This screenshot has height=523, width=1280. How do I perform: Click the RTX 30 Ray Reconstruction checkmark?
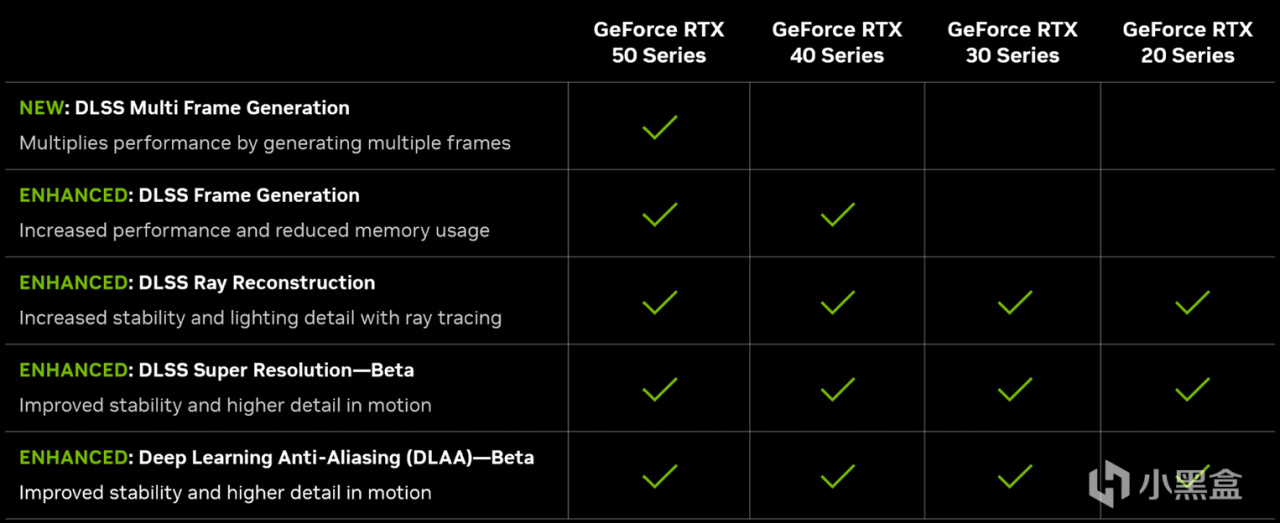click(x=1014, y=302)
